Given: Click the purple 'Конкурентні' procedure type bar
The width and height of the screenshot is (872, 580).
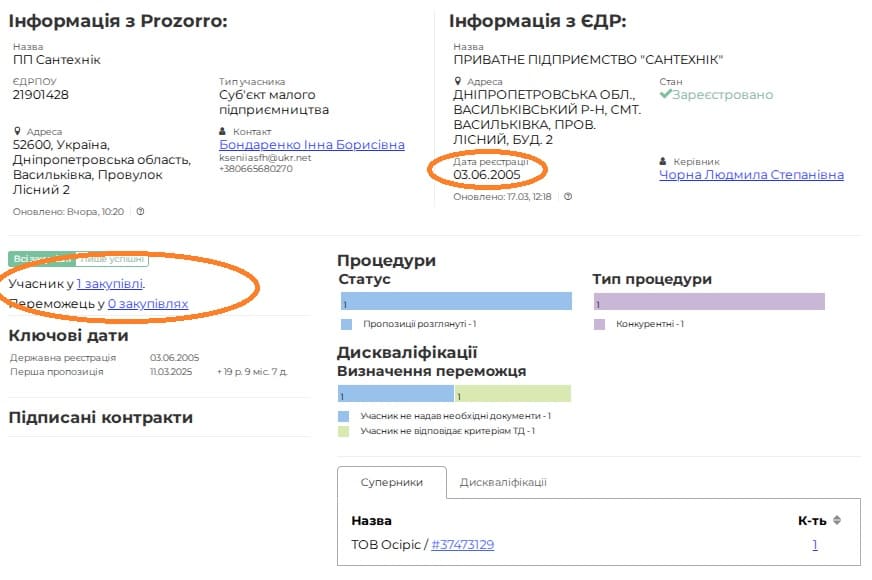Looking at the screenshot, I should pos(709,302).
